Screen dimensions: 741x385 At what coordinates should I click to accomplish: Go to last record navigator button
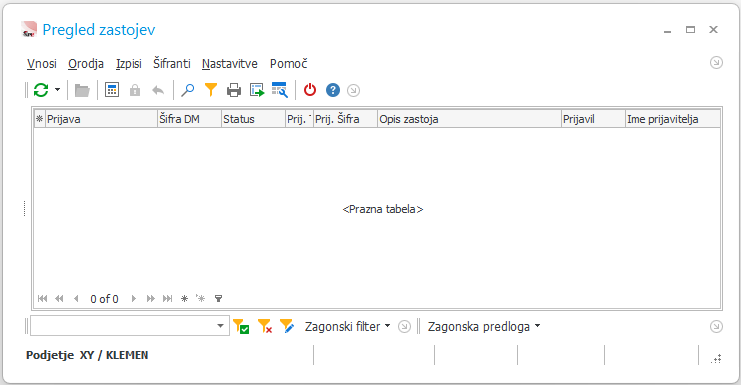[x=167, y=299]
